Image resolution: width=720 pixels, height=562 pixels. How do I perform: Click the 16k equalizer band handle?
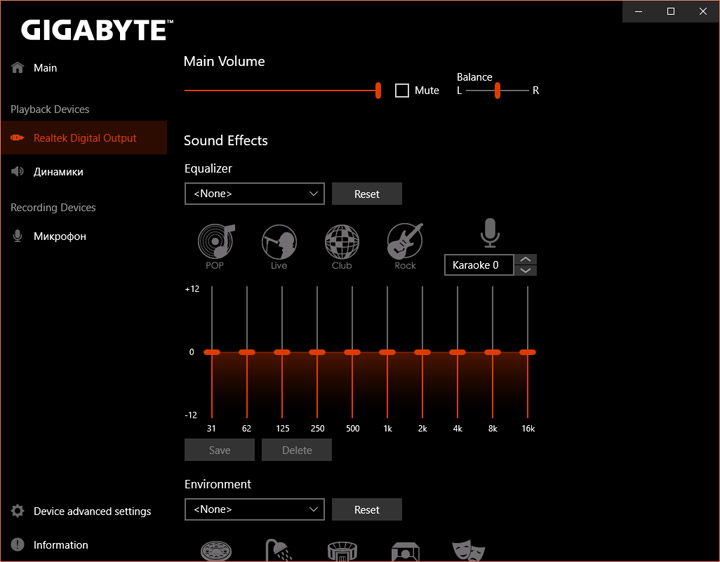point(528,352)
